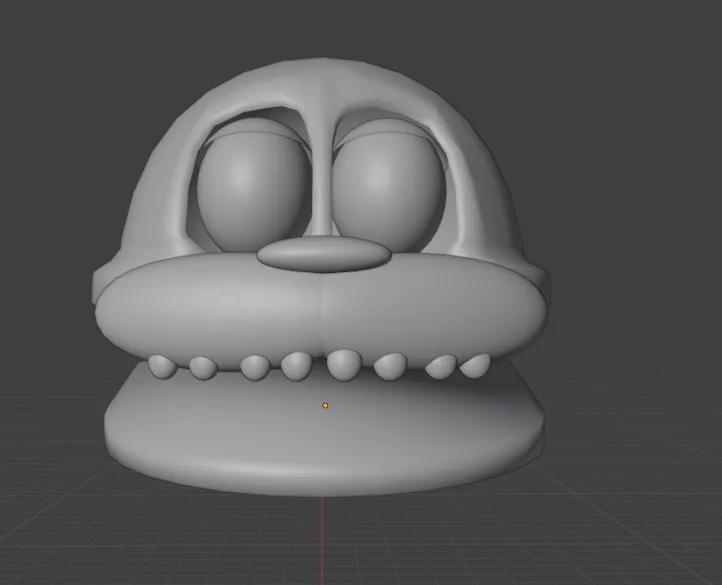Click the orange object origin dot
The height and width of the screenshot is (585, 722).
click(325, 405)
